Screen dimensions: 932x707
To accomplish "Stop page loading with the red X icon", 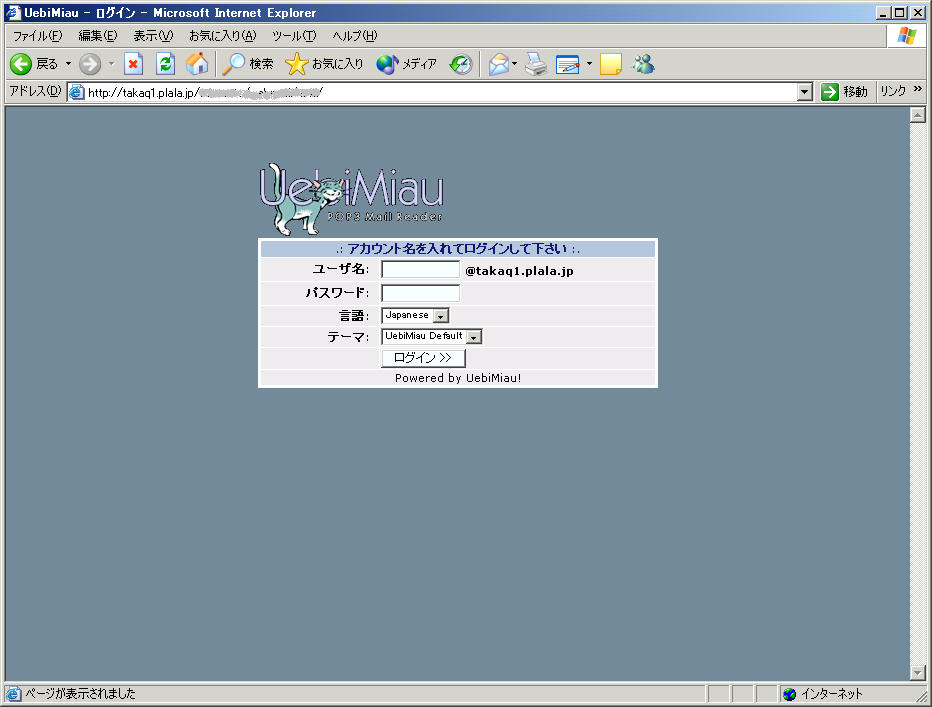I will 133,64.
